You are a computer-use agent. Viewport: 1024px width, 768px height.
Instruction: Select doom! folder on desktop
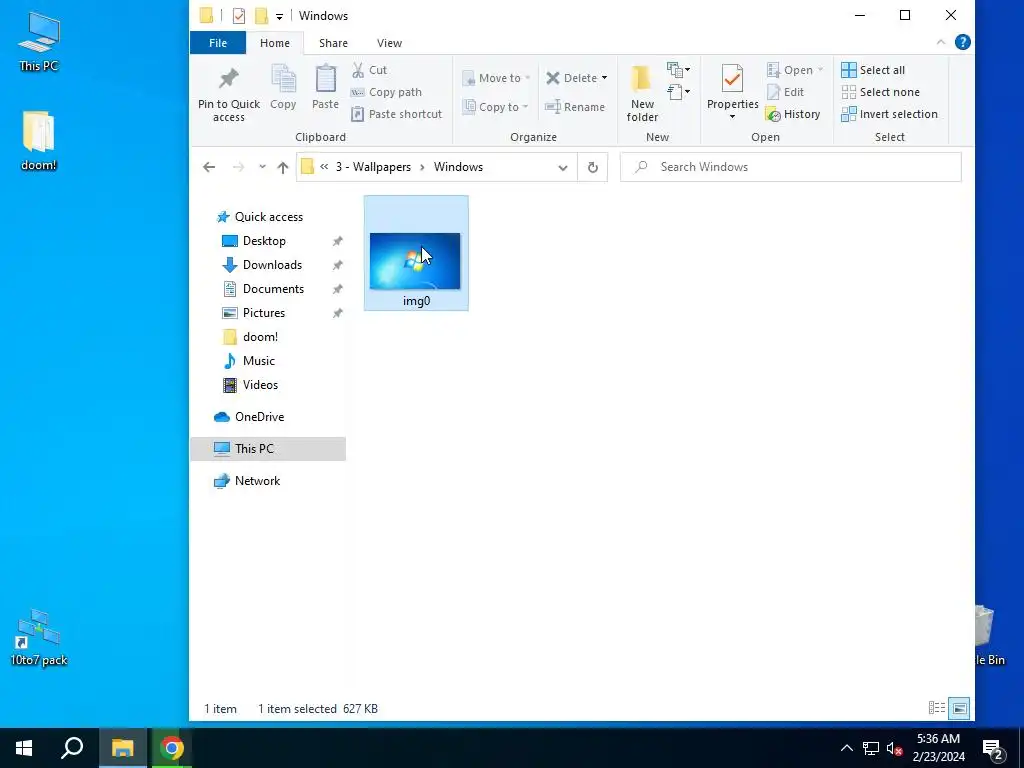coord(39,141)
